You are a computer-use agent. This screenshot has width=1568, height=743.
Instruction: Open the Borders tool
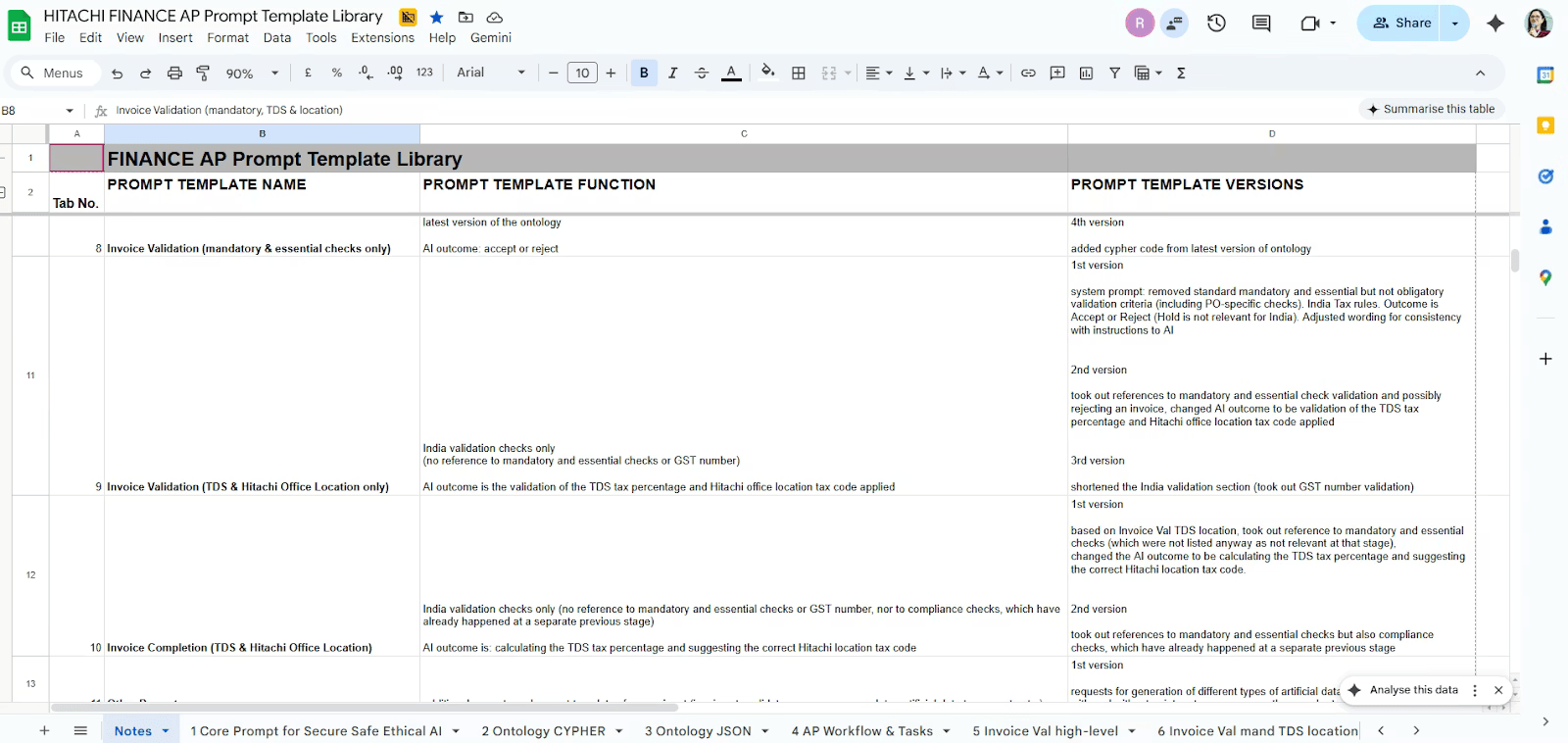(799, 73)
